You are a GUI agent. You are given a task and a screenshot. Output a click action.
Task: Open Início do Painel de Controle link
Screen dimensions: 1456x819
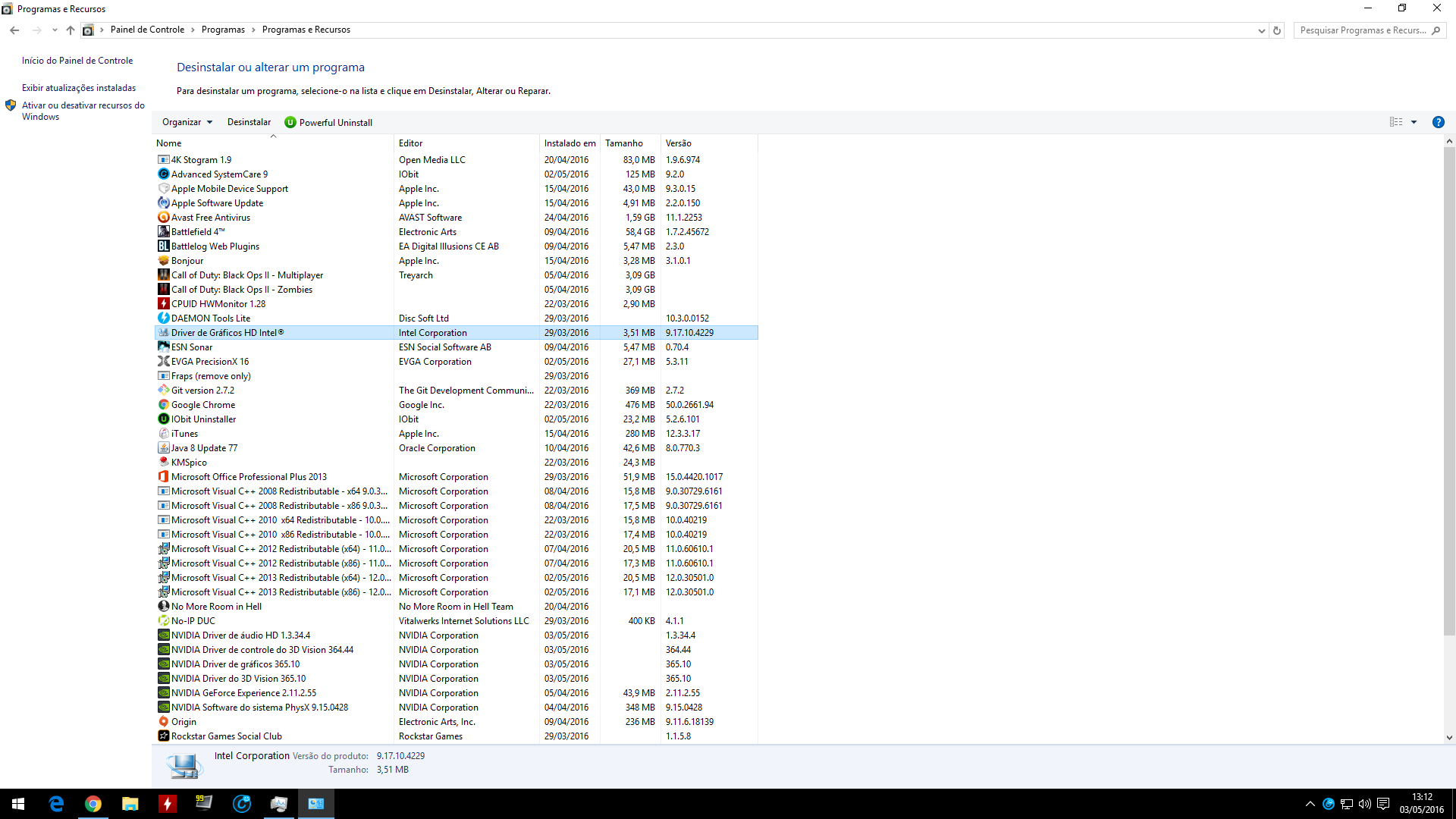click(77, 61)
